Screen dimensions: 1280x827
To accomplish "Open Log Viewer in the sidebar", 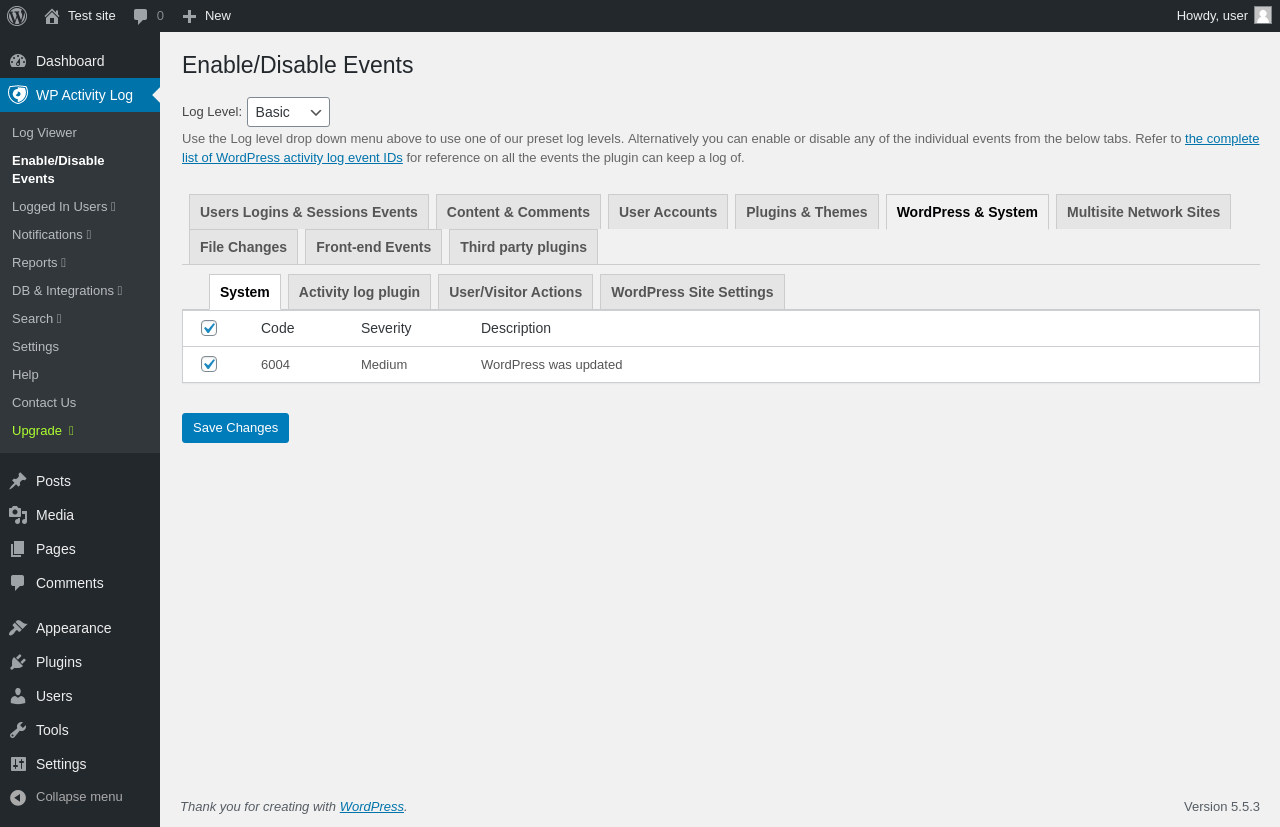I will (x=44, y=133).
